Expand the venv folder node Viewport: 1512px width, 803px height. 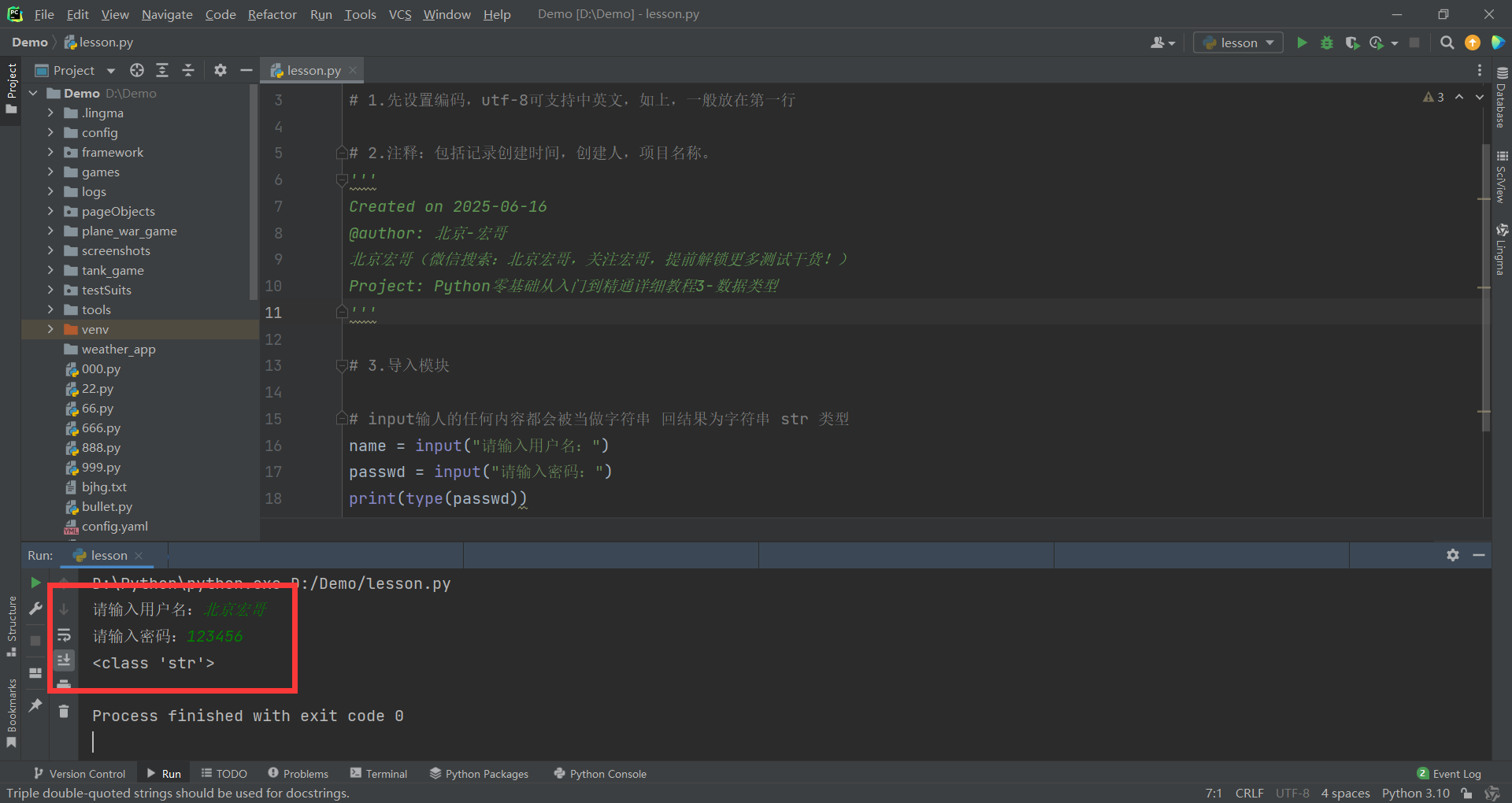[x=50, y=329]
